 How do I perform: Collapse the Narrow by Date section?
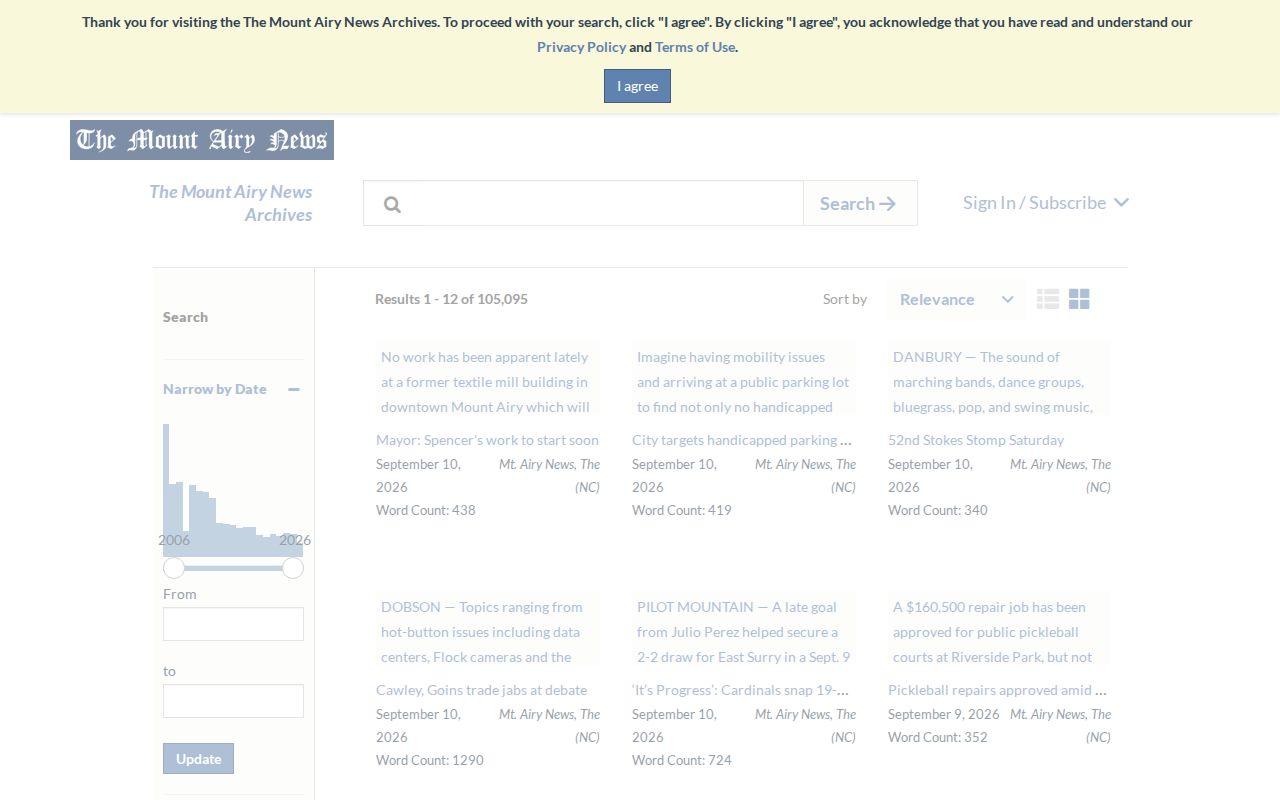tap(294, 389)
